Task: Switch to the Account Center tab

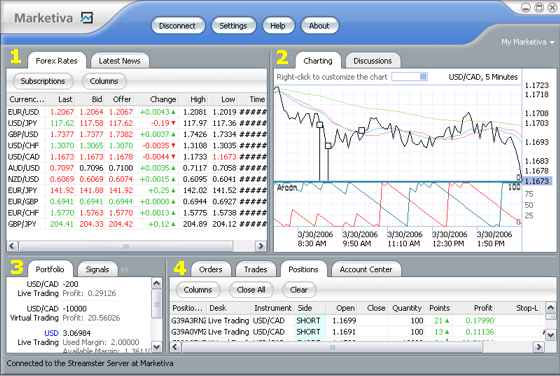Action: 366,269
